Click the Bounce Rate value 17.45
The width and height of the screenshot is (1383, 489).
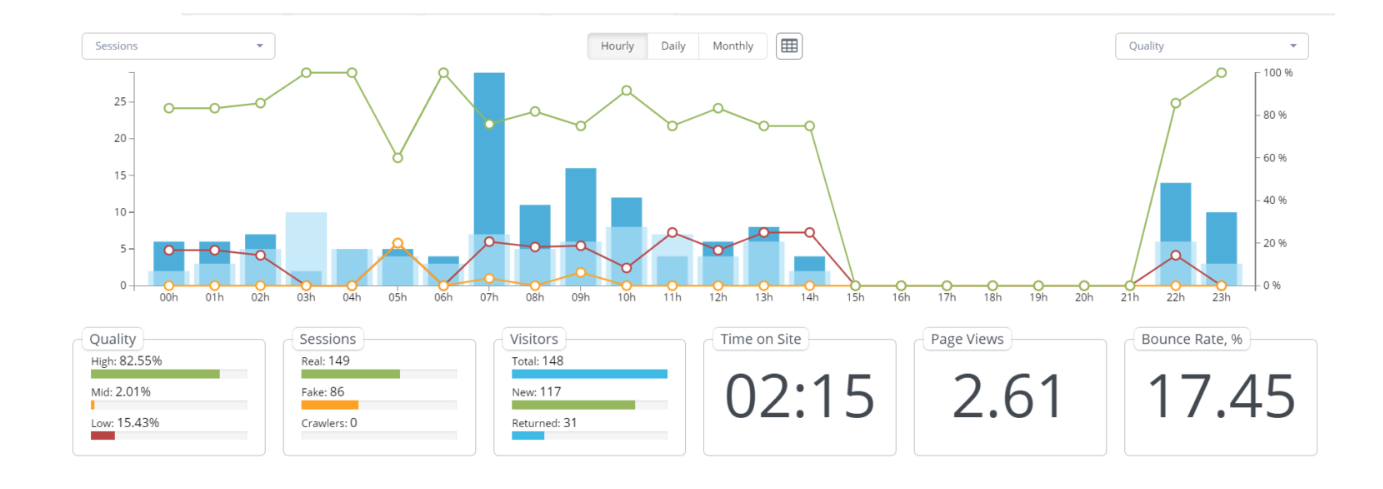[1220, 396]
